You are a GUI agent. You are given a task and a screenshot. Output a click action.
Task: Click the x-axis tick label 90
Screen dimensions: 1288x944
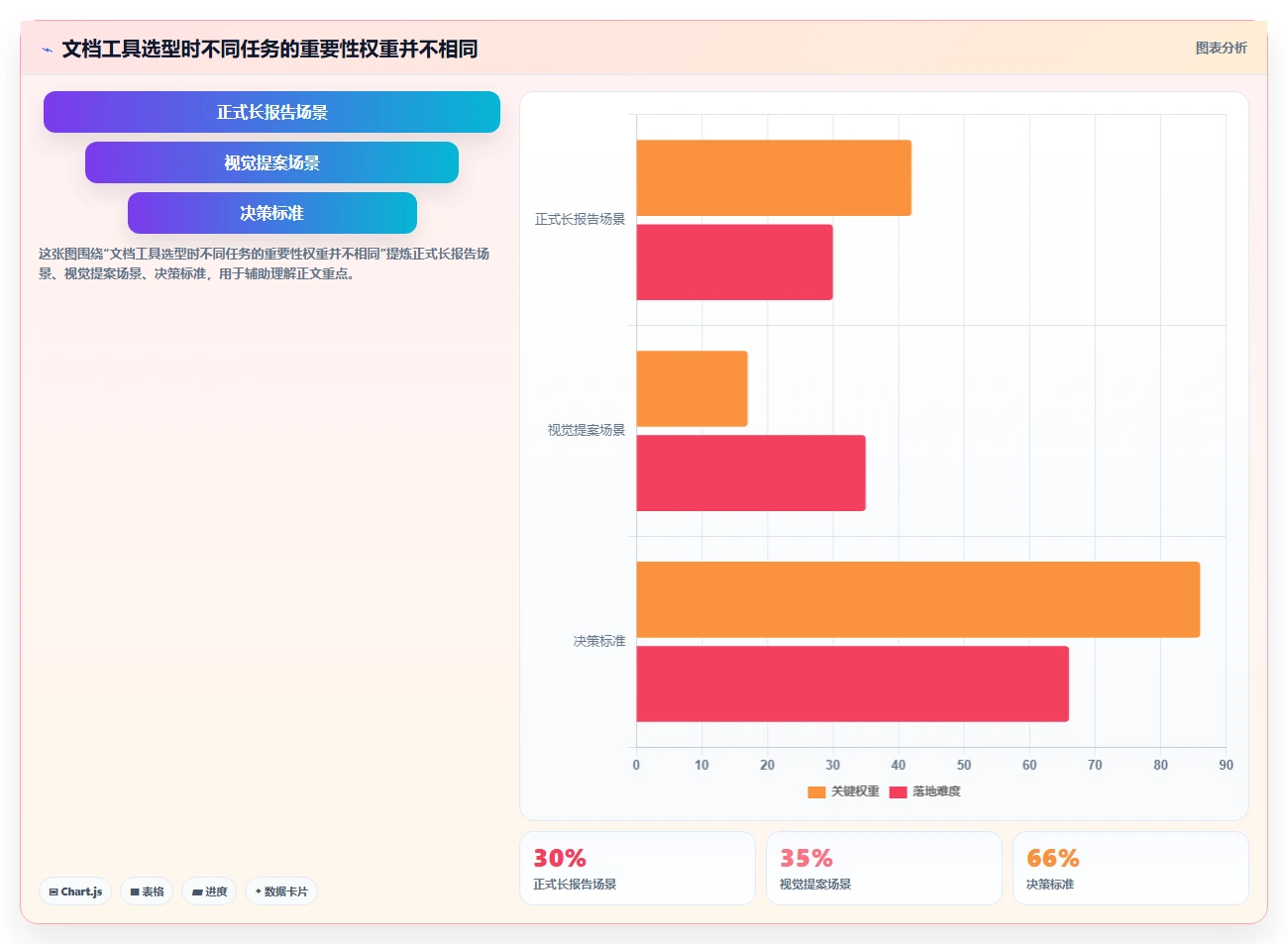pyautogui.click(x=1226, y=765)
